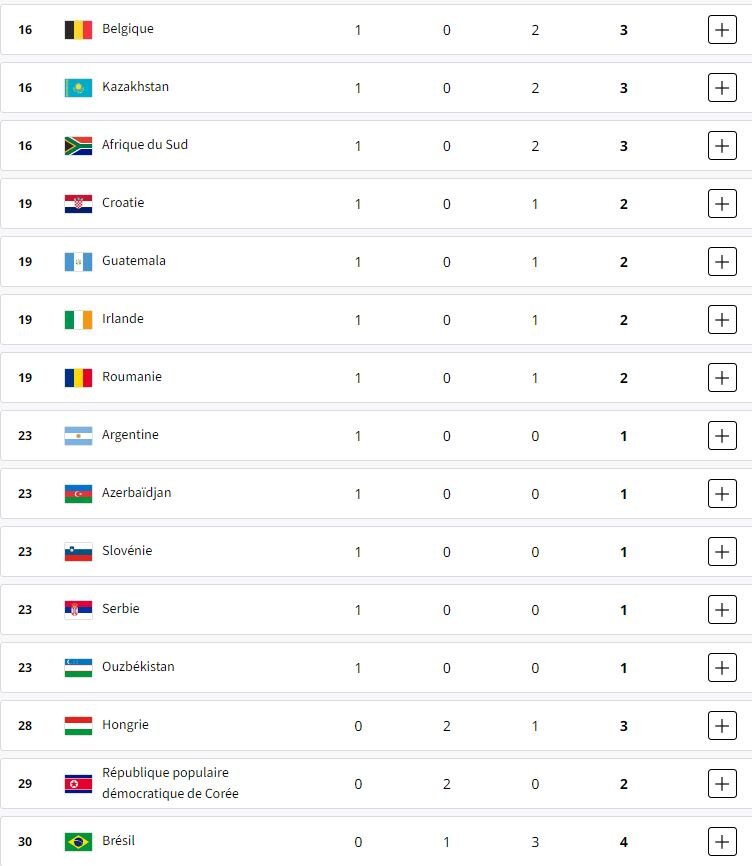Expand République populaire démocratique de Corée
This screenshot has width=752, height=866.
point(721,784)
